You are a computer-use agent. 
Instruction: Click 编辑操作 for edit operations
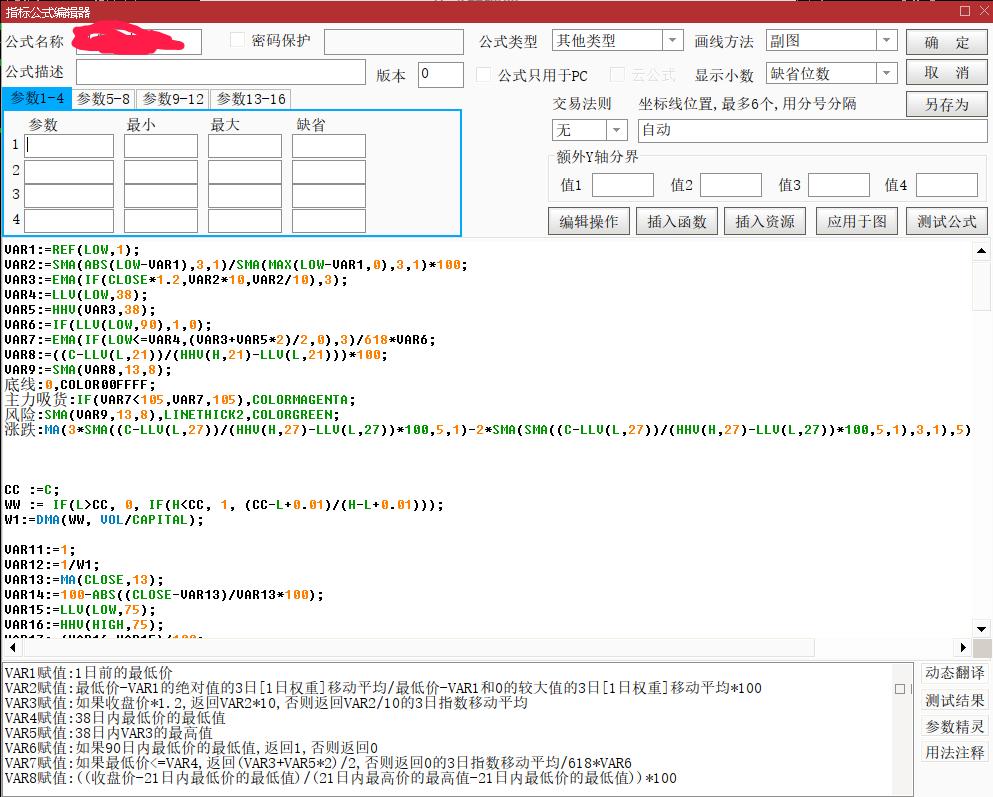[x=589, y=221]
